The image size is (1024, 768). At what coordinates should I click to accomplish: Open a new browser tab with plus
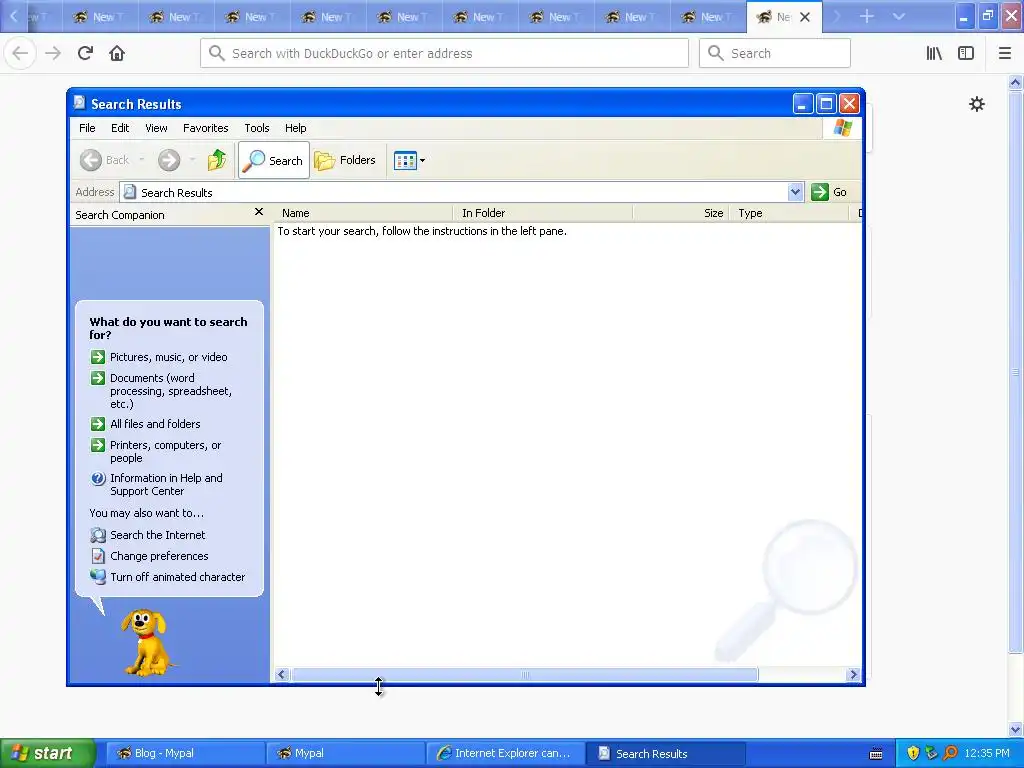(x=867, y=16)
